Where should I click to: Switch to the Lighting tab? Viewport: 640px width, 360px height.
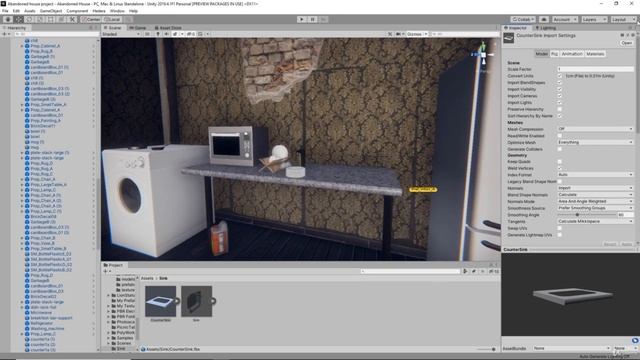[x=546, y=28]
